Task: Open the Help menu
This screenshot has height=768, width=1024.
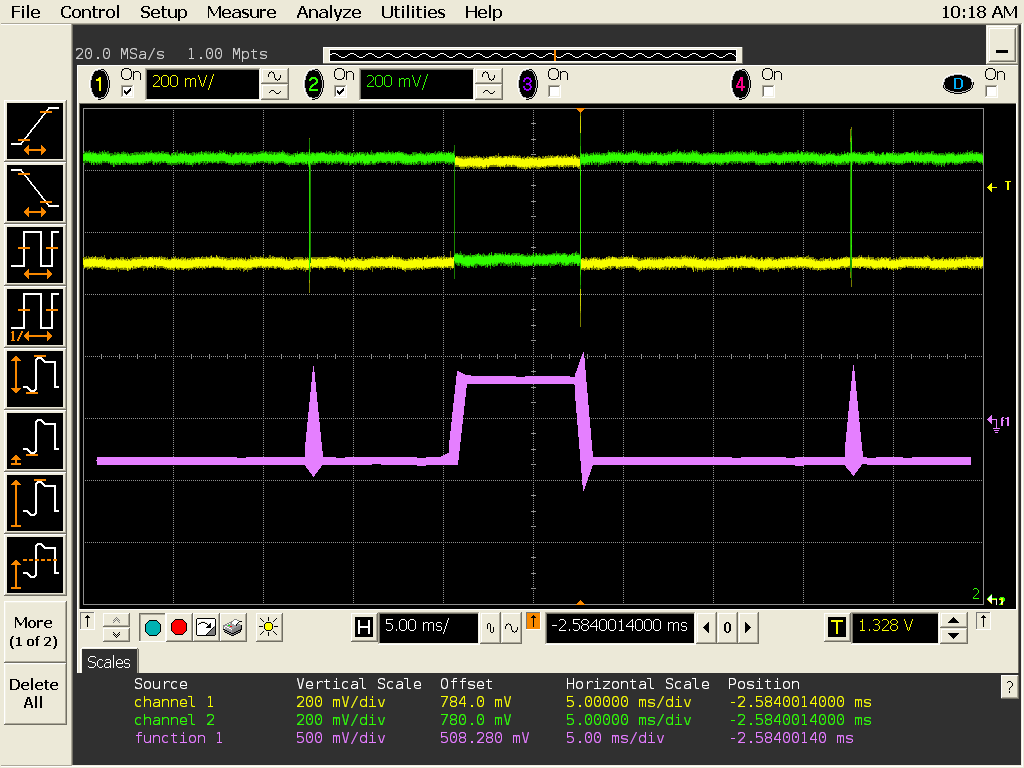Action: (483, 12)
